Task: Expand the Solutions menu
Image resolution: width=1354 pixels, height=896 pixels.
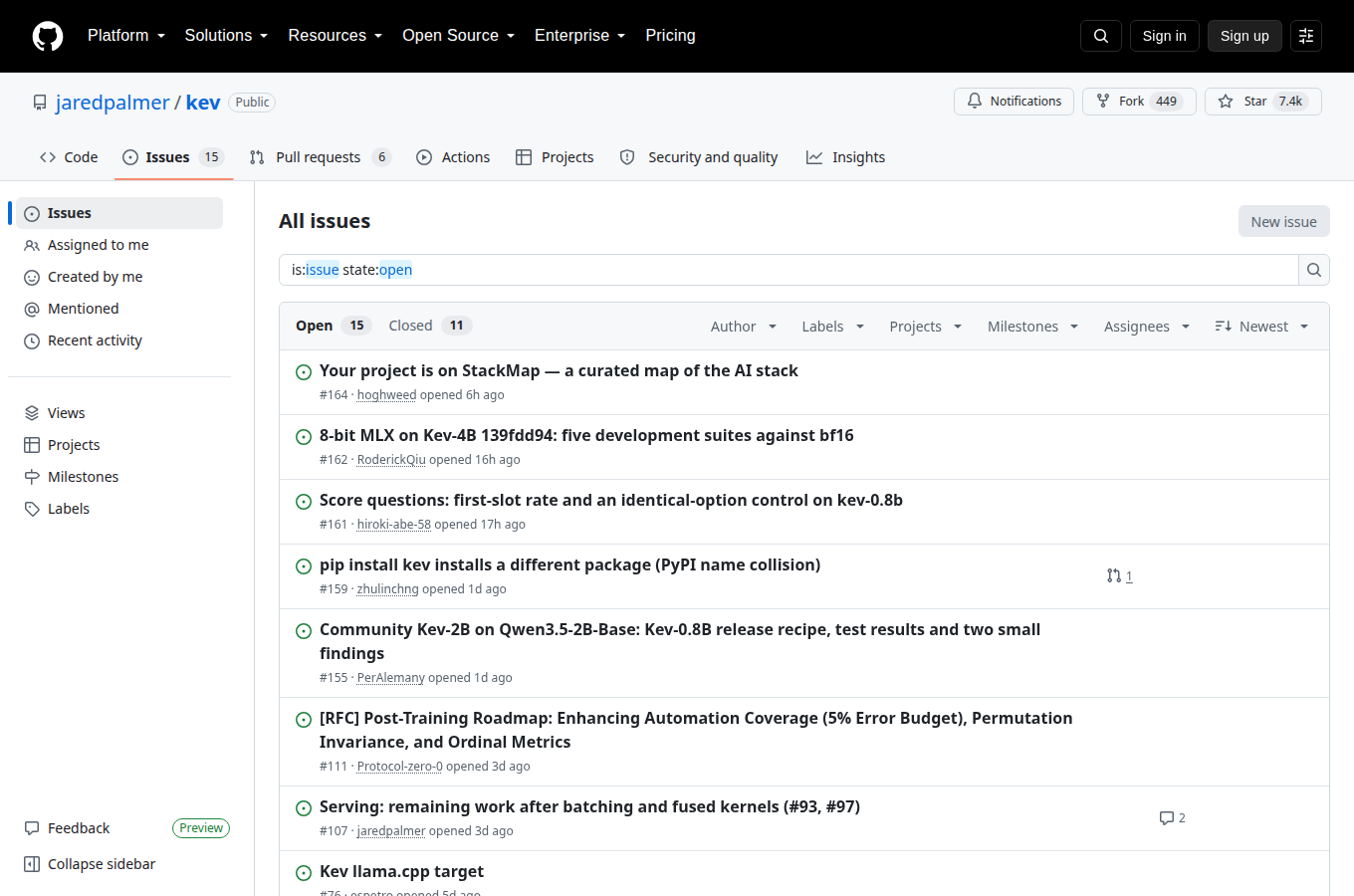Action: 226,36
